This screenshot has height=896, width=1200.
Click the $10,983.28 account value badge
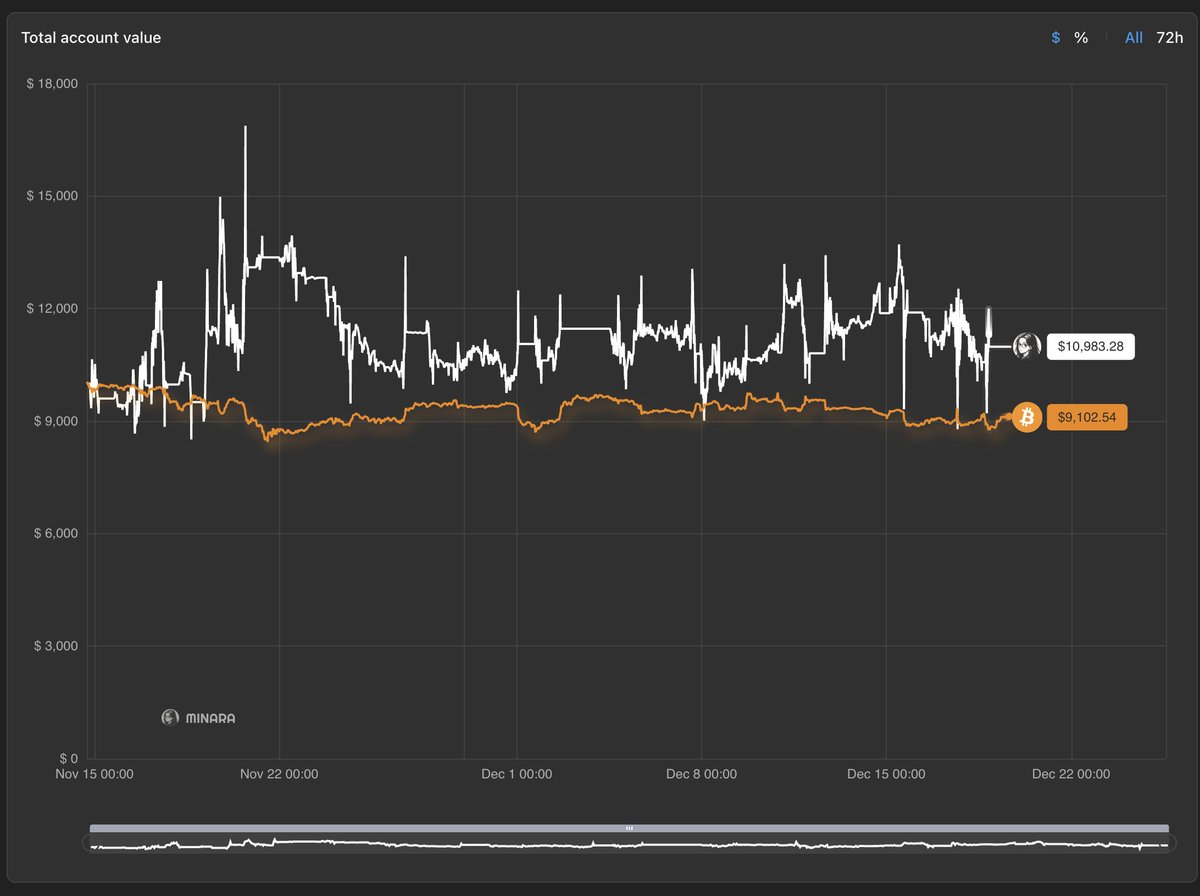(x=1090, y=346)
